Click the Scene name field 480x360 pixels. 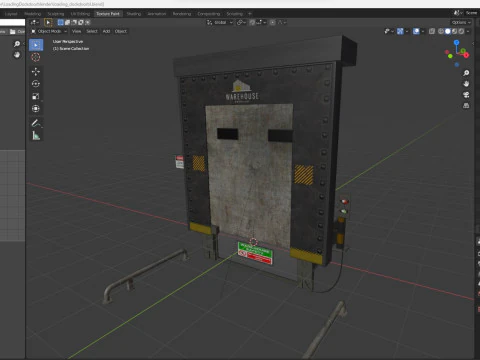[471, 13]
